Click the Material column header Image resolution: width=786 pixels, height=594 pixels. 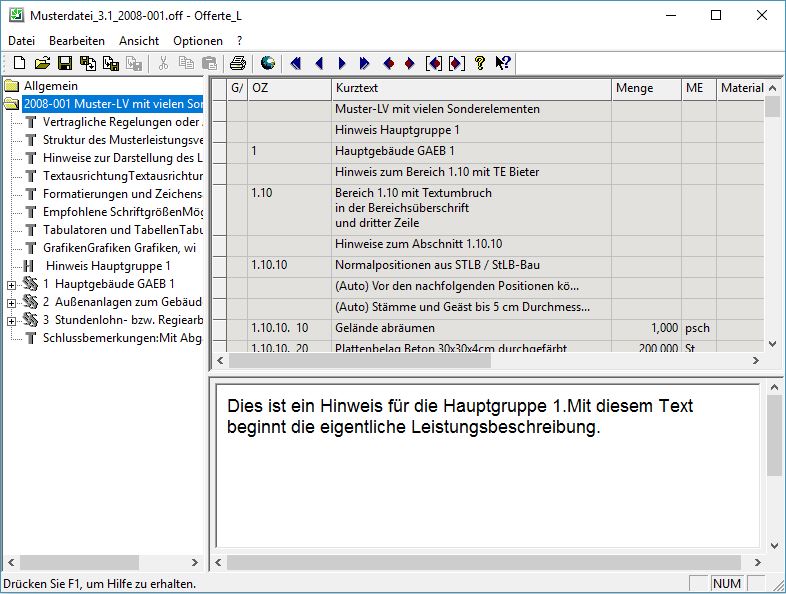click(x=741, y=88)
